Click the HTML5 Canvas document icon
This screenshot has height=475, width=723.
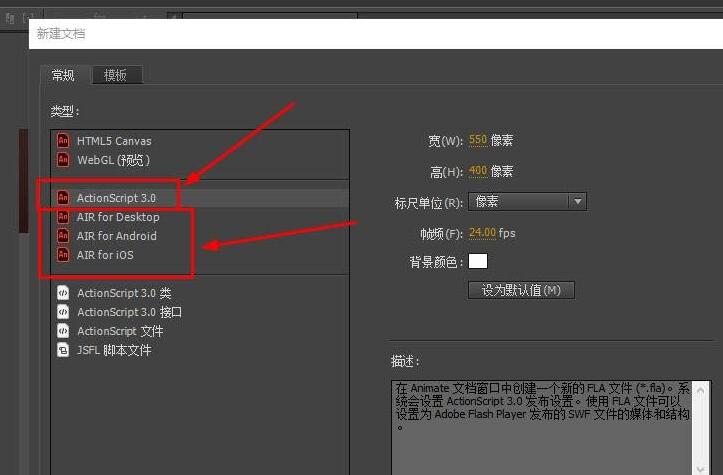63,140
